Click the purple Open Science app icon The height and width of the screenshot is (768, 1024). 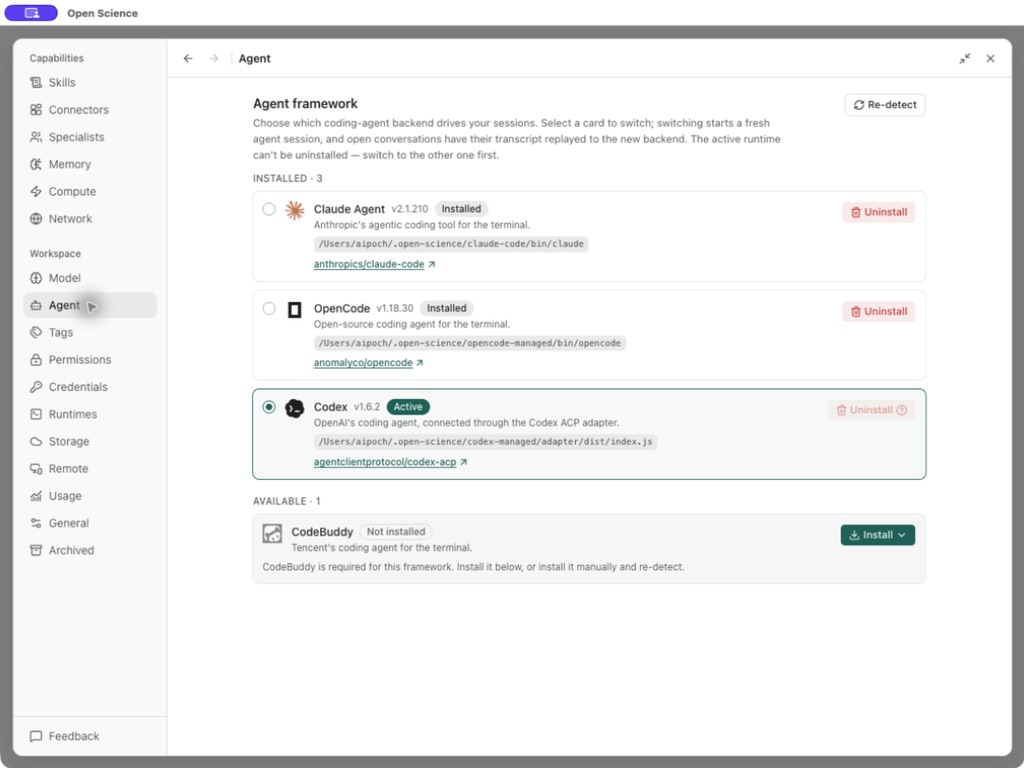(x=31, y=12)
